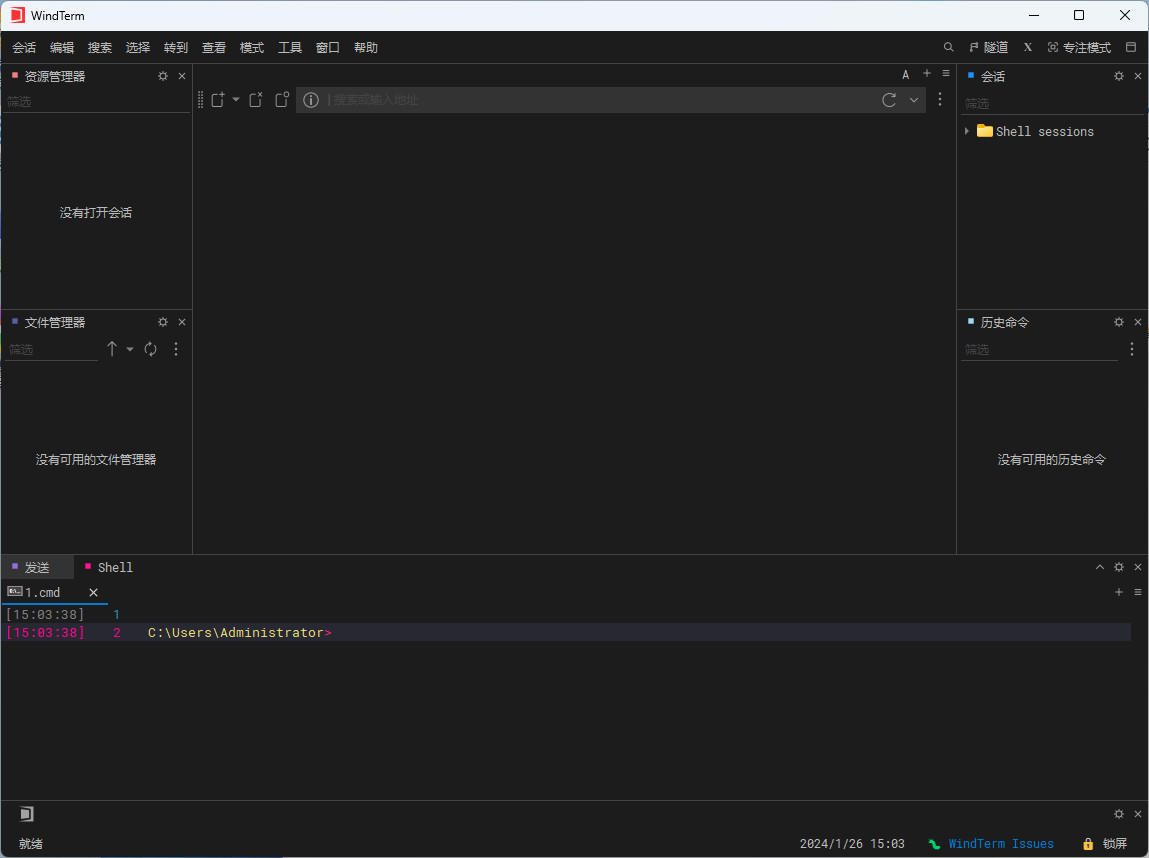Screen dimensions: 1149x858
Task: Open dropdown next to file manager up arrow
Action: pyautogui.click(x=130, y=350)
